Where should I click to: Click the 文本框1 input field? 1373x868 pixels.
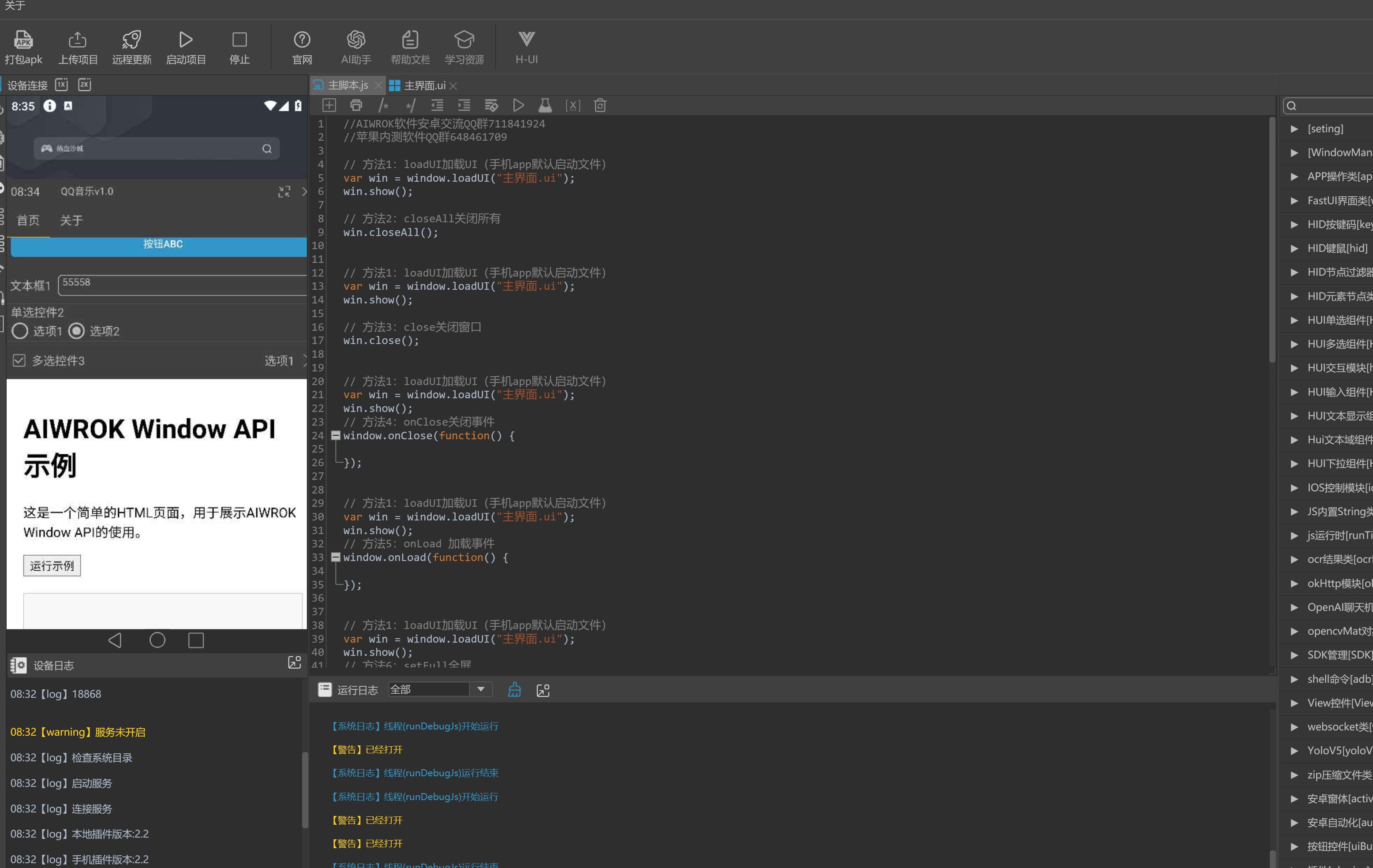183,284
